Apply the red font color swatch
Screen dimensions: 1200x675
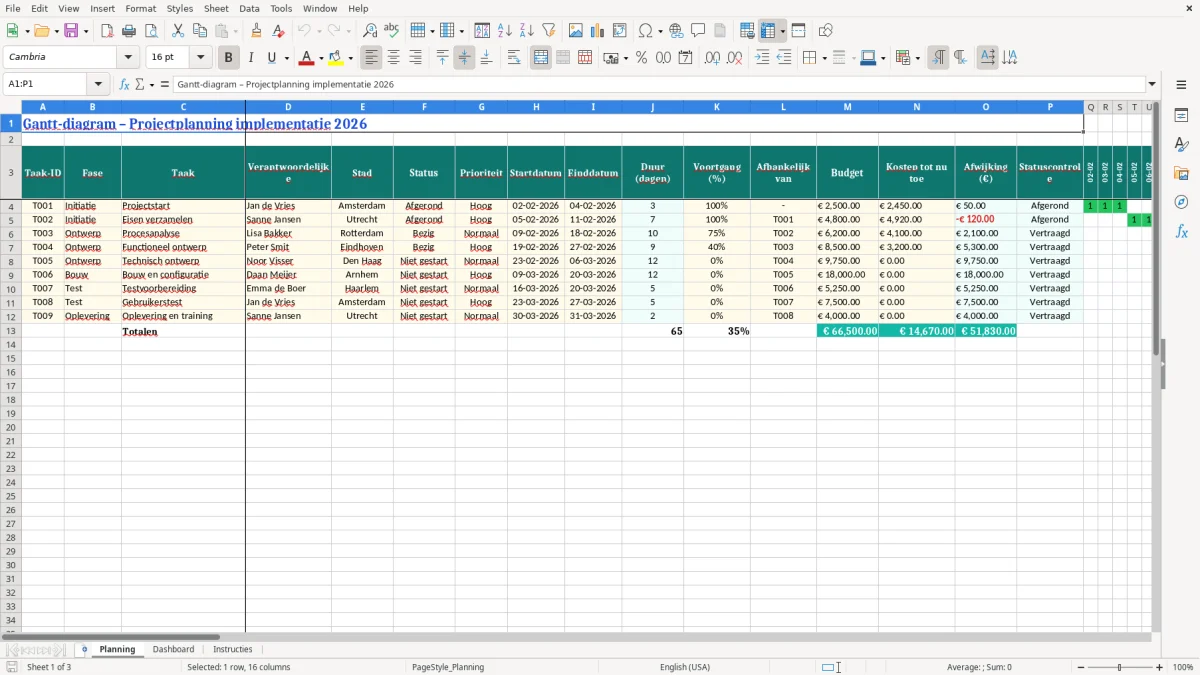307,58
